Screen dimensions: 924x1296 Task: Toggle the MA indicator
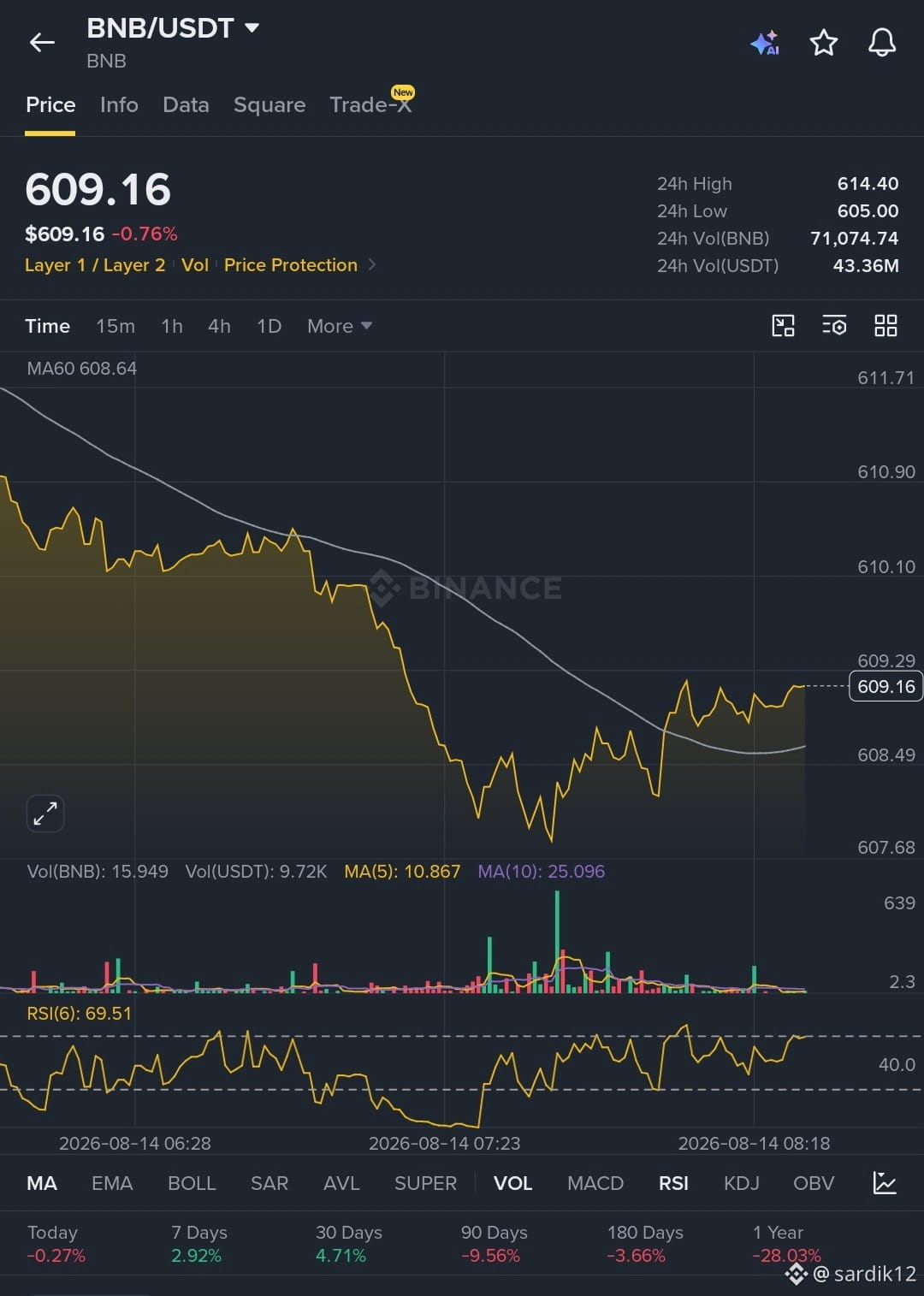[x=42, y=1183]
